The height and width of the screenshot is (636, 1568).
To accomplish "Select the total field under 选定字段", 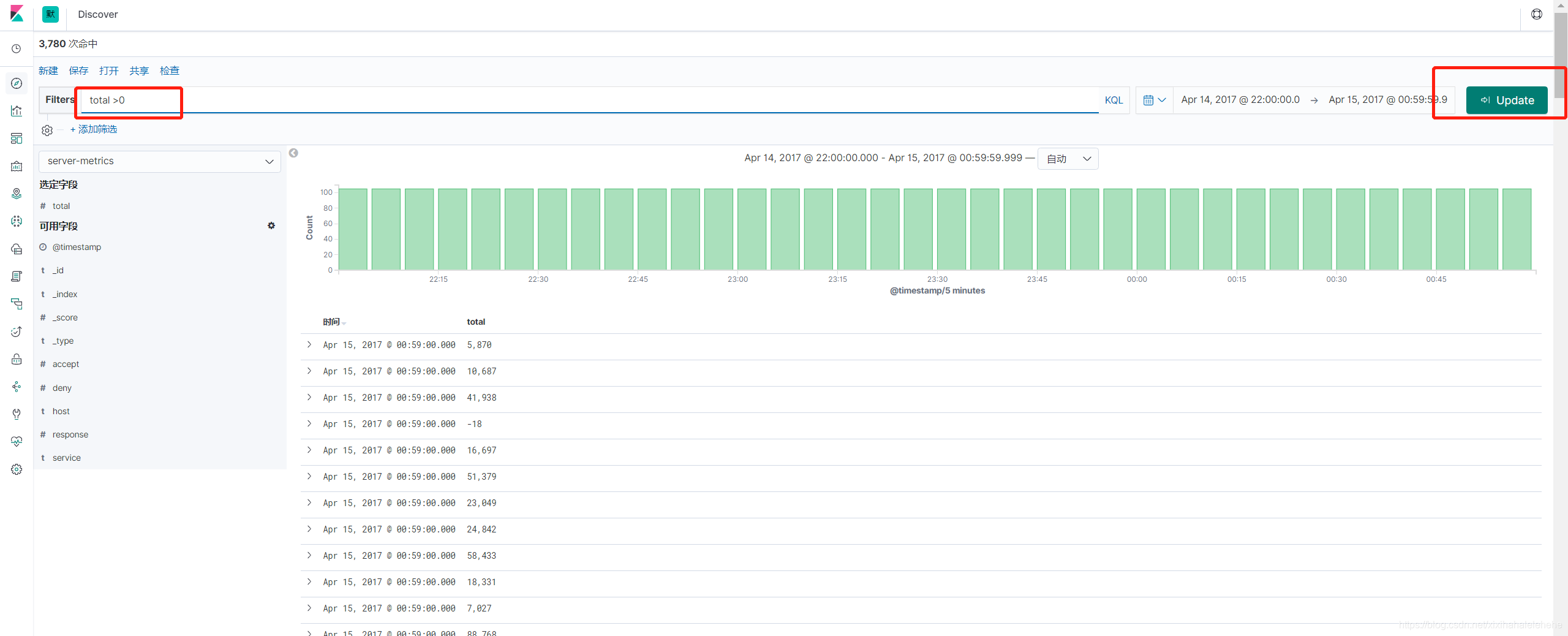I will pos(61,206).
